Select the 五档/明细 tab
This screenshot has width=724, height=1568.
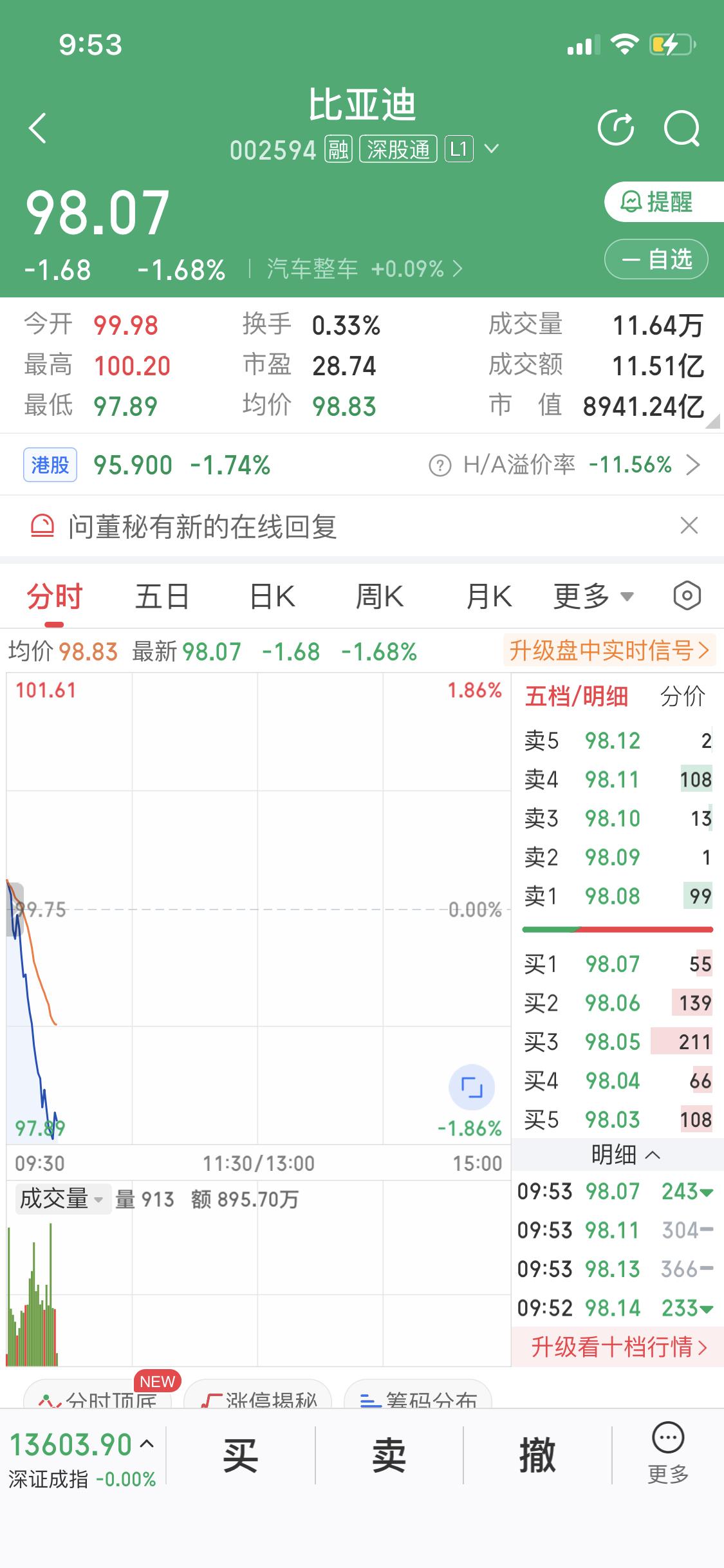pos(576,696)
